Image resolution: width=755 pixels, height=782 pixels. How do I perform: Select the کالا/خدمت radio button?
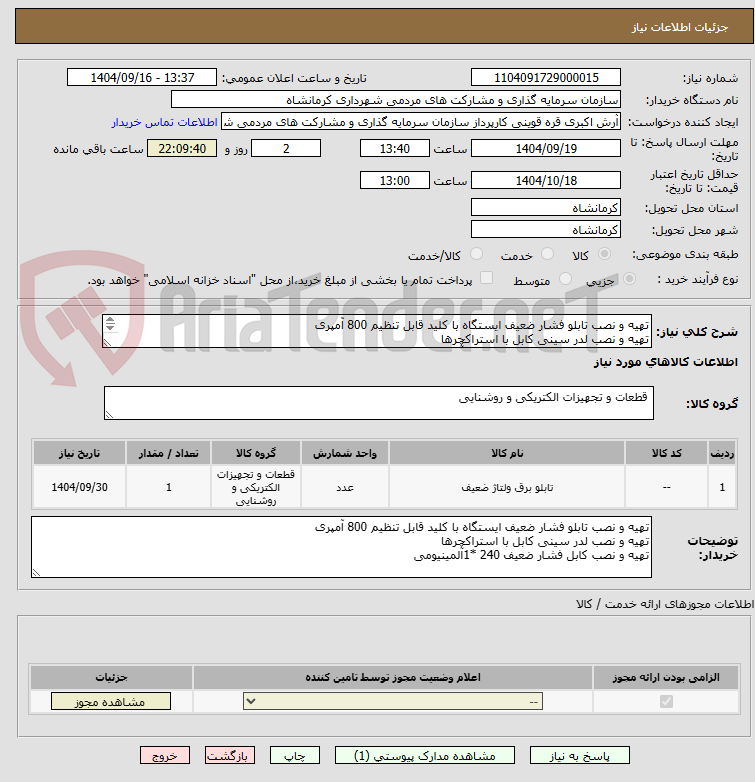tap(477, 254)
